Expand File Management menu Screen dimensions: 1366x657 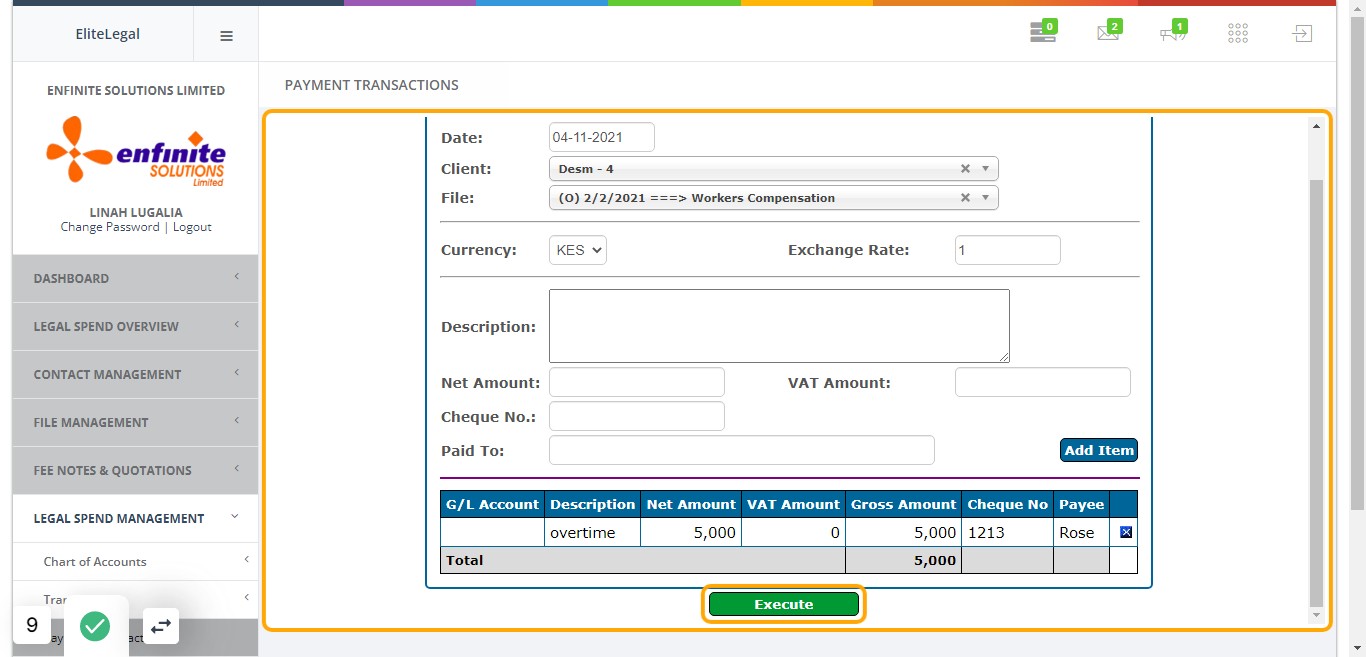click(135, 422)
